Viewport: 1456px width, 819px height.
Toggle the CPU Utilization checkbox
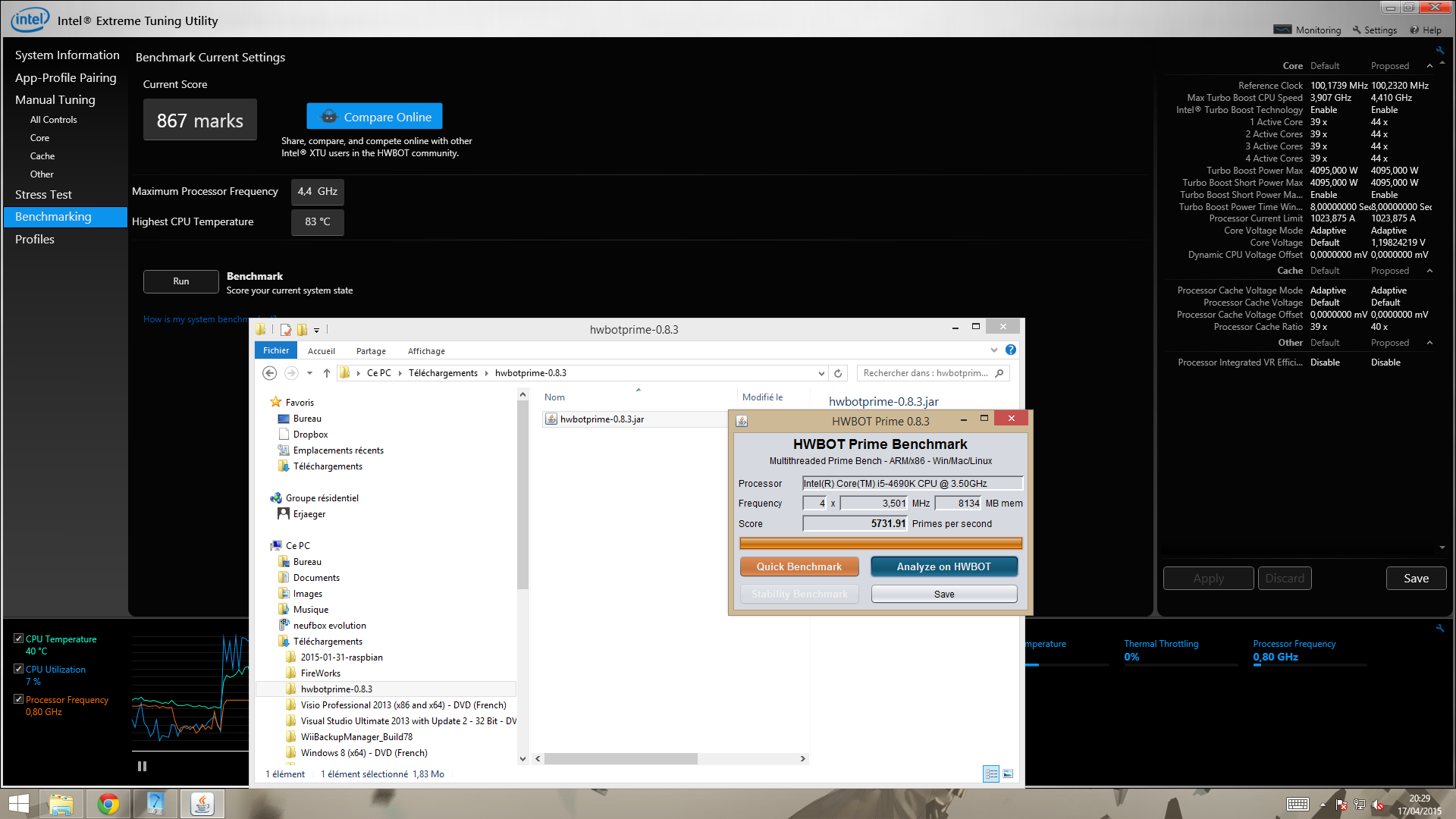tap(19, 669)
